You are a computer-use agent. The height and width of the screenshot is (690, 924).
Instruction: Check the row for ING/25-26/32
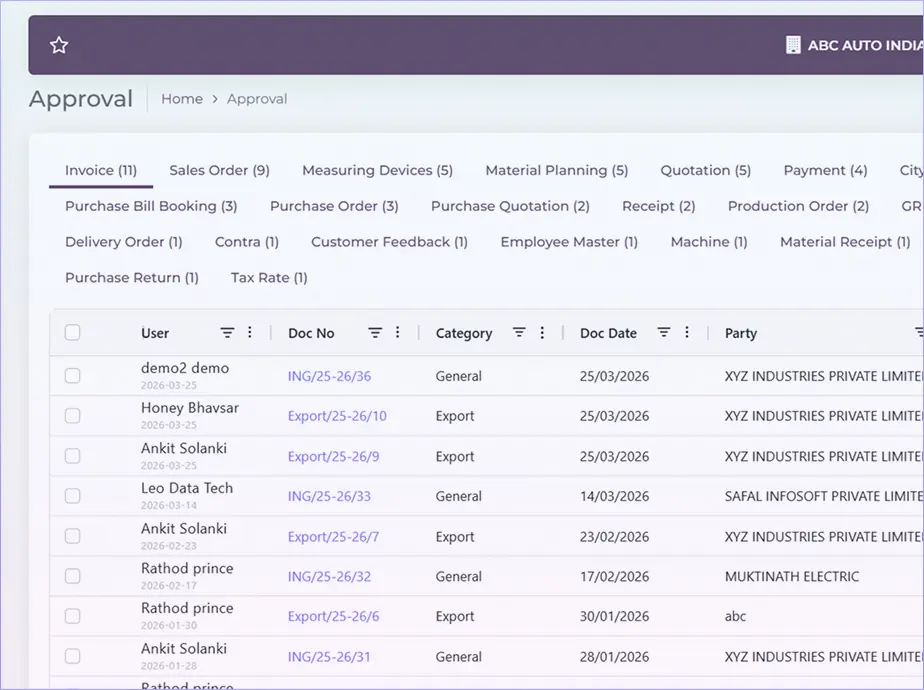[72, 576]
